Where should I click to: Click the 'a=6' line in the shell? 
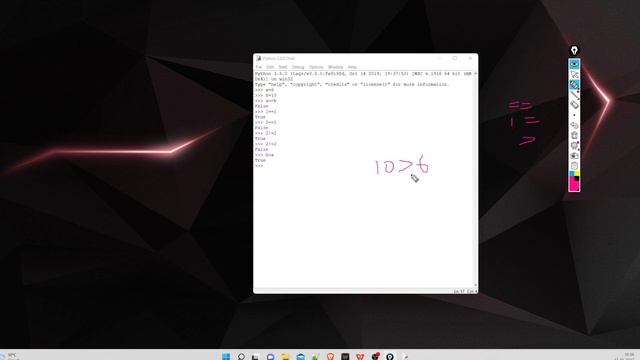[x=264, y=90]
